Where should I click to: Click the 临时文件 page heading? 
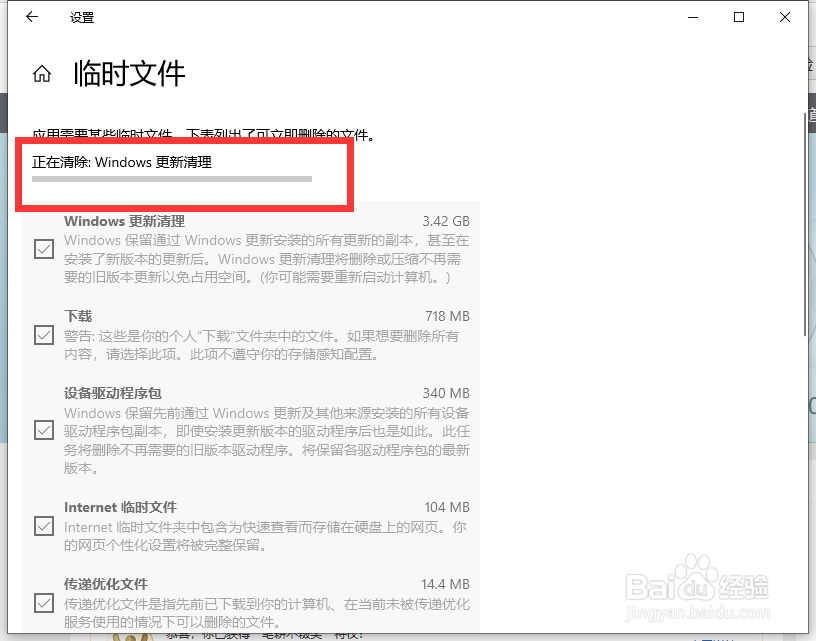point(130,74)
